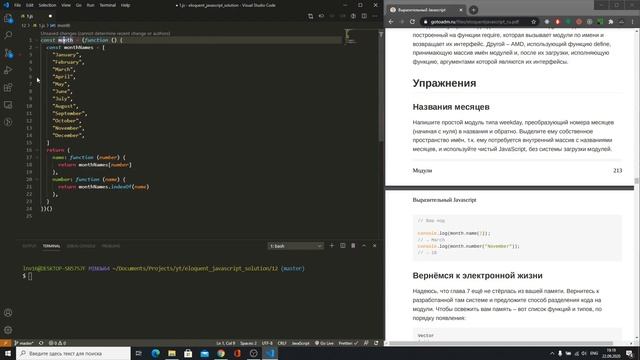
Task: Open the Help menu in VS Code
Action: click(125, 5)
